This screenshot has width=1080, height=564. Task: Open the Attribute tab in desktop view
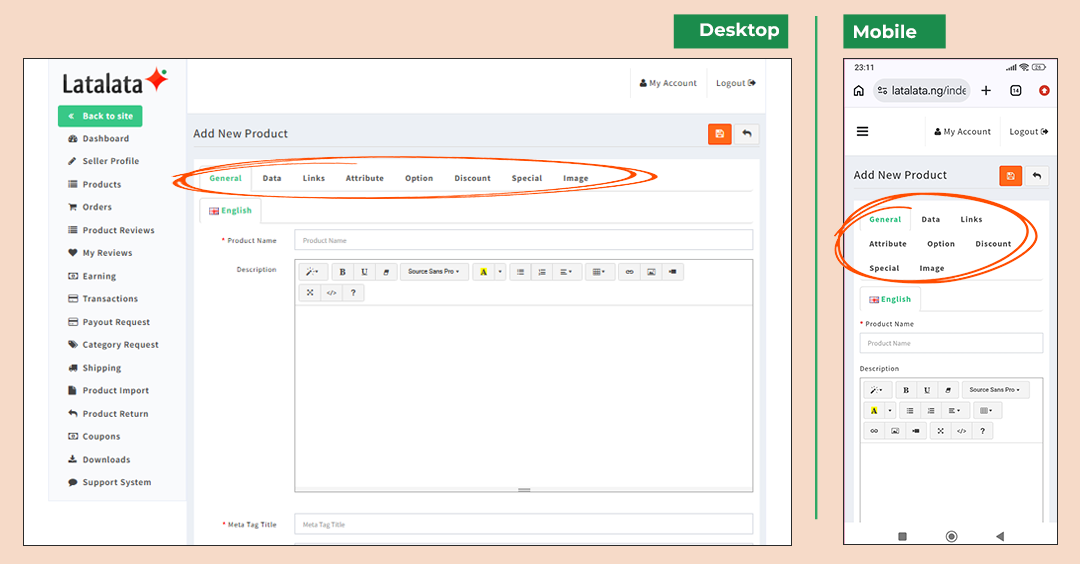point(364,178)
